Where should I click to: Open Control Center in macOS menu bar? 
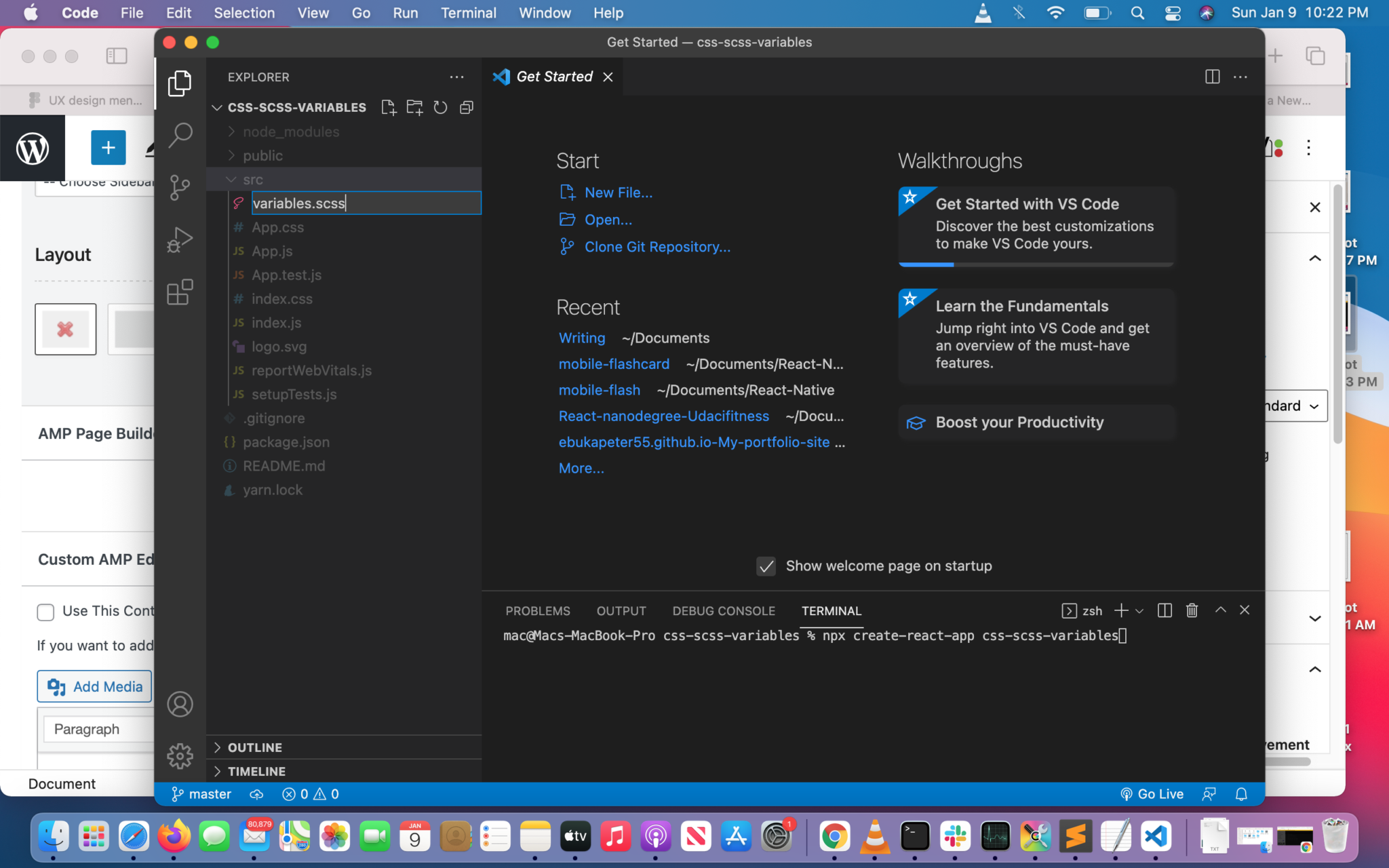(x=1173, y=13)
